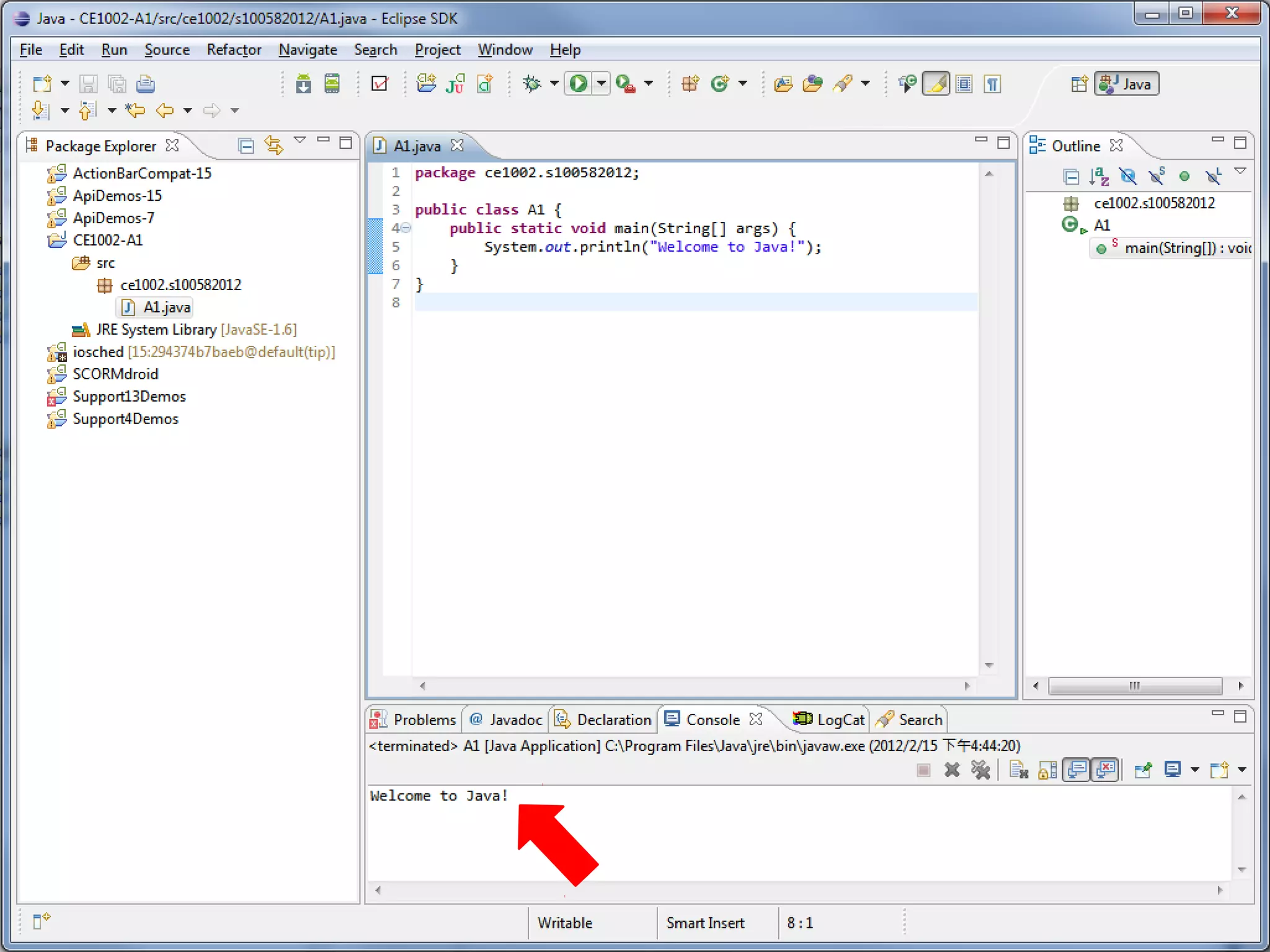
Task: Click the green Run button
Action: tap(579, 84)
